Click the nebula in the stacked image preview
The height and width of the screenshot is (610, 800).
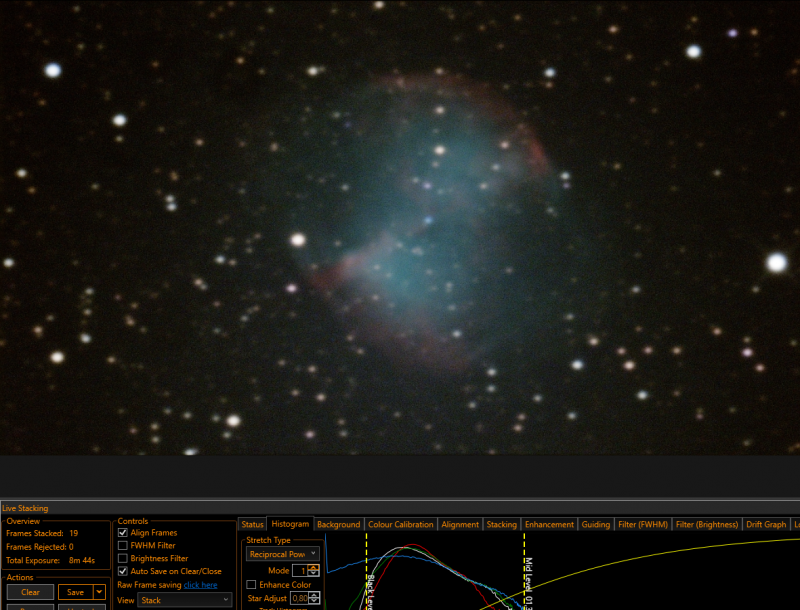pyautogui.click(x=429, y=224)
